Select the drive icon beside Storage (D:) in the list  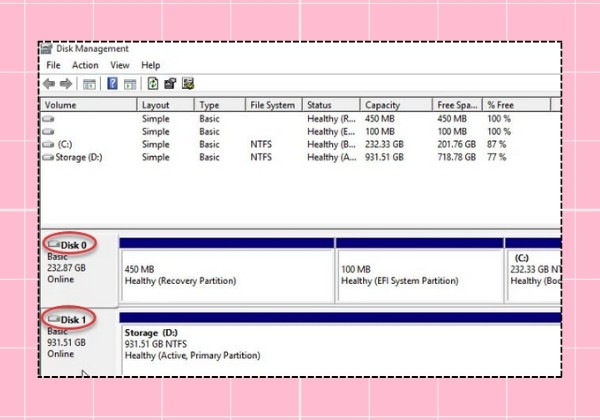pyautogui.click(x=48, y=157)
